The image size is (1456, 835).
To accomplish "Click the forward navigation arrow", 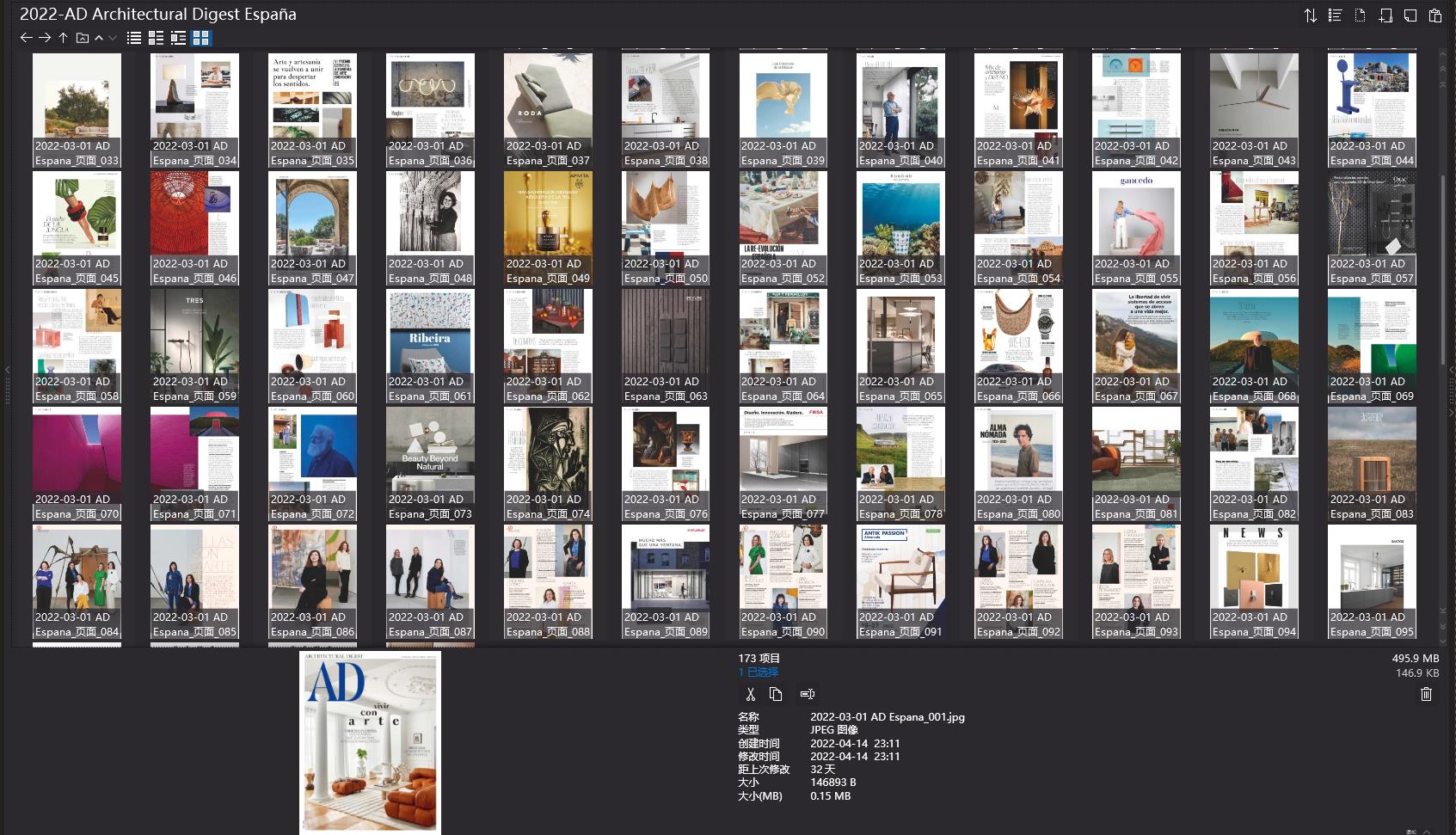I will (44, 37).
